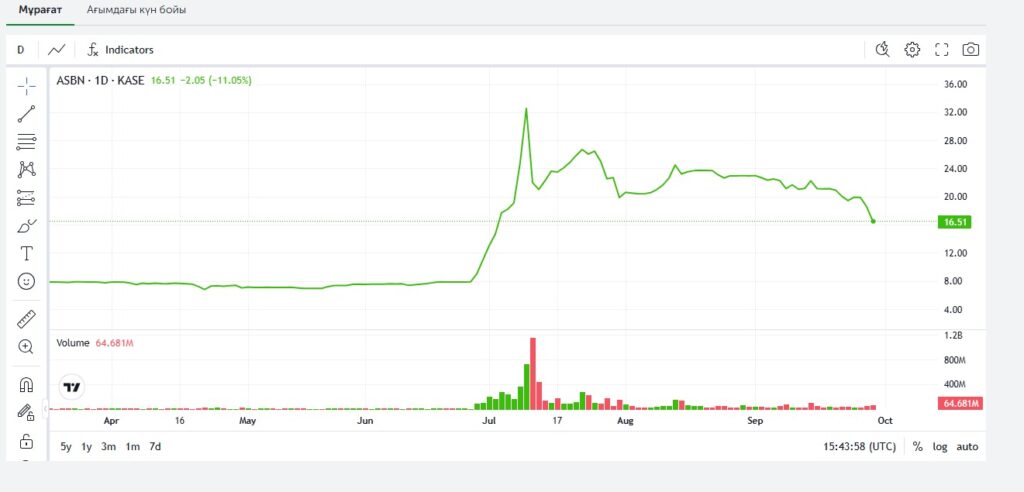
Task: Switch to the Мұрағат tab
Action: 40,10
